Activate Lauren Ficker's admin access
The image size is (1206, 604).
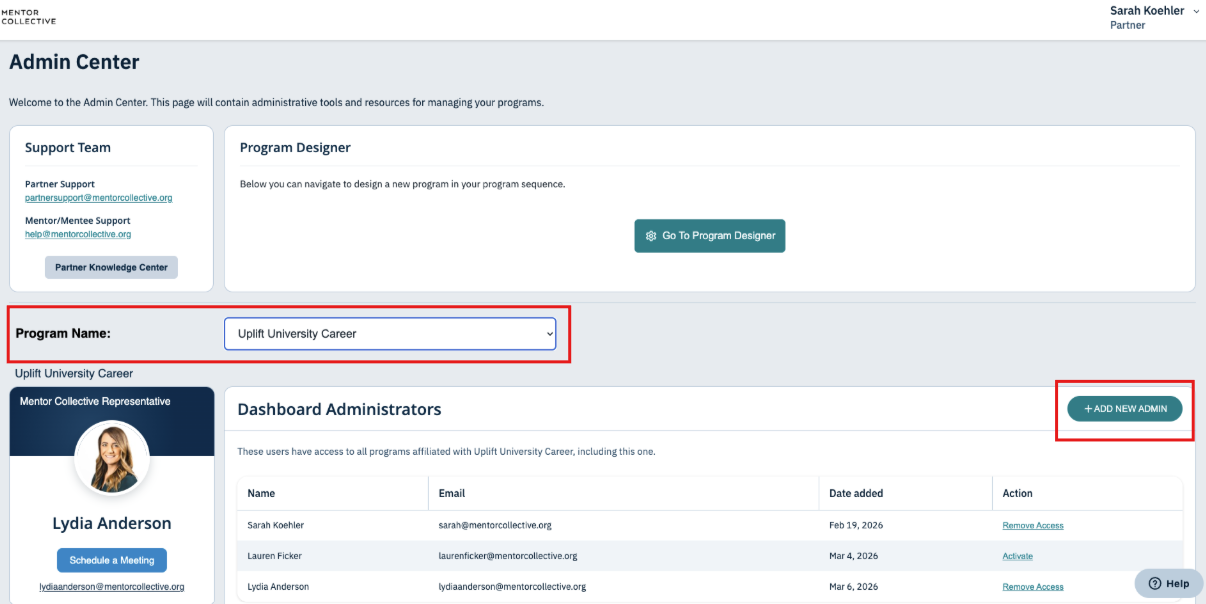coord(1018,556)
